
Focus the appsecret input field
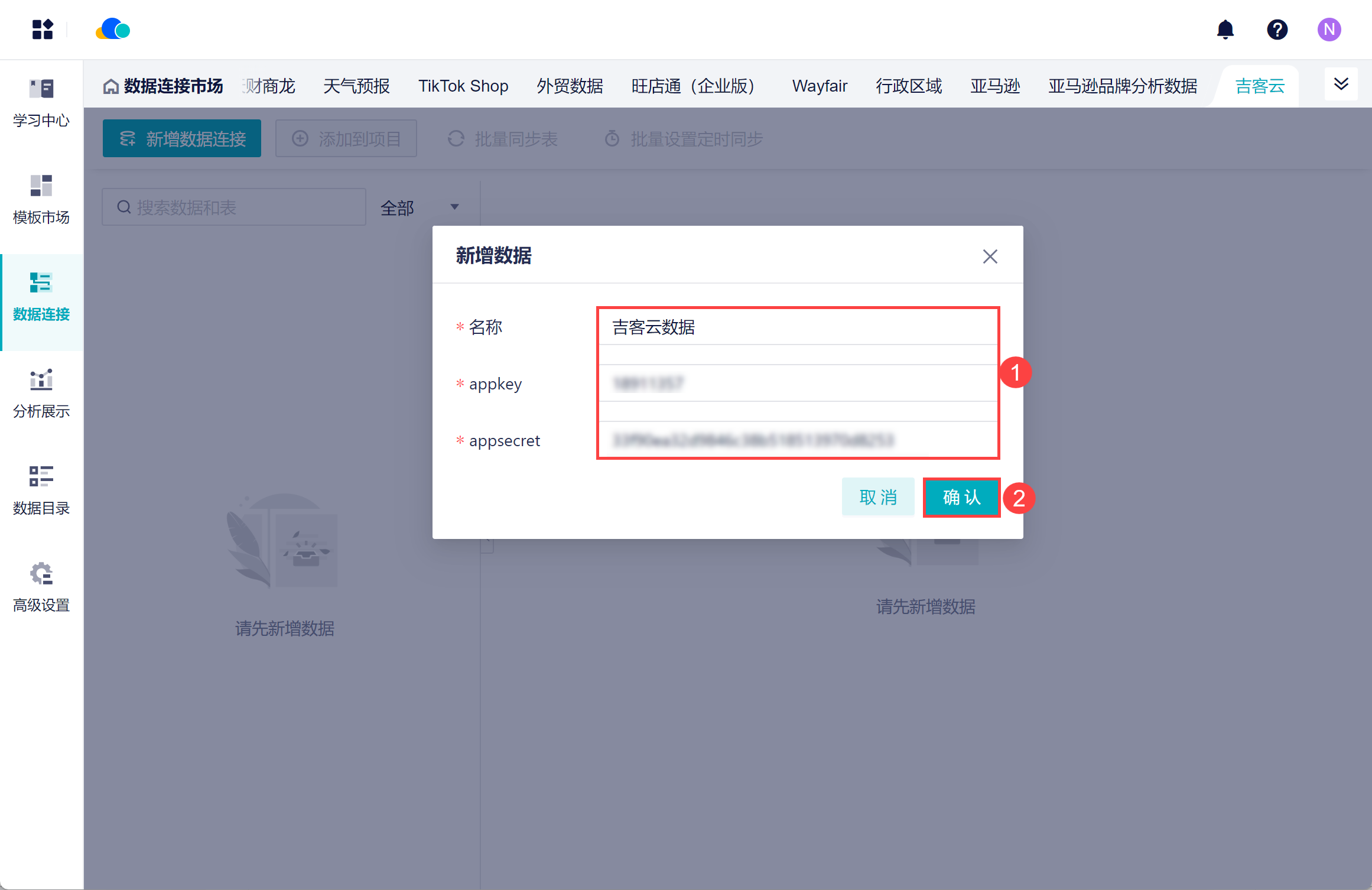(x=798, y=440)
